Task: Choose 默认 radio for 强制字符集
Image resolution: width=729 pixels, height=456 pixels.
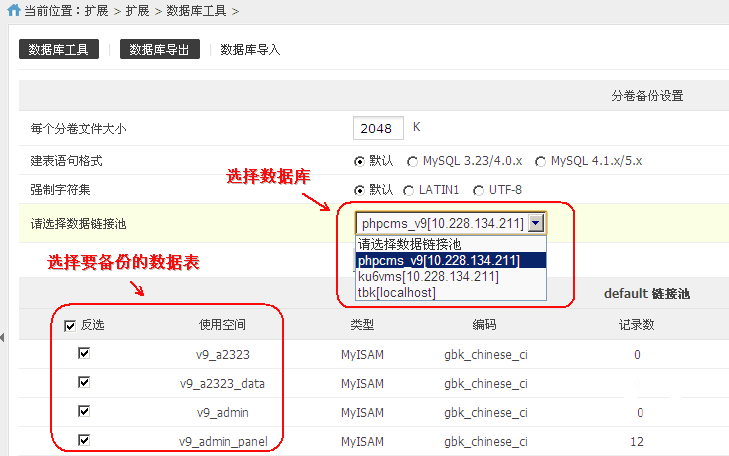Action: (359, 190)
